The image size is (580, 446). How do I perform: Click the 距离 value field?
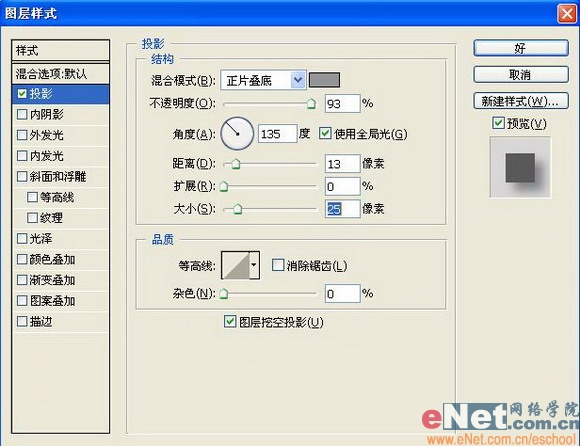343,164
